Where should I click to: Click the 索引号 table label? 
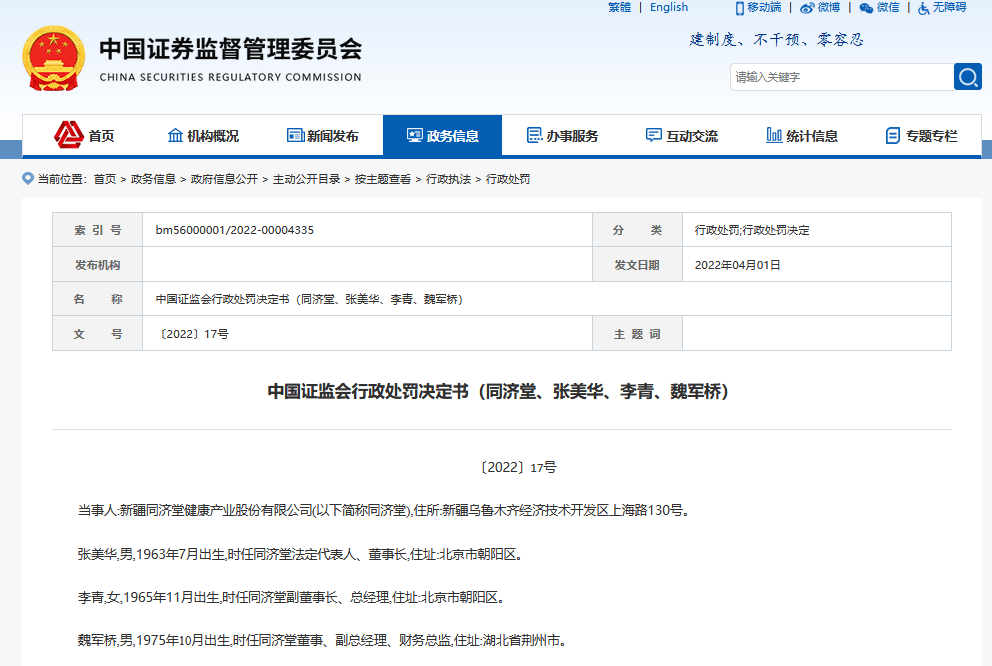pyautogui.click(x=97, y=230)
